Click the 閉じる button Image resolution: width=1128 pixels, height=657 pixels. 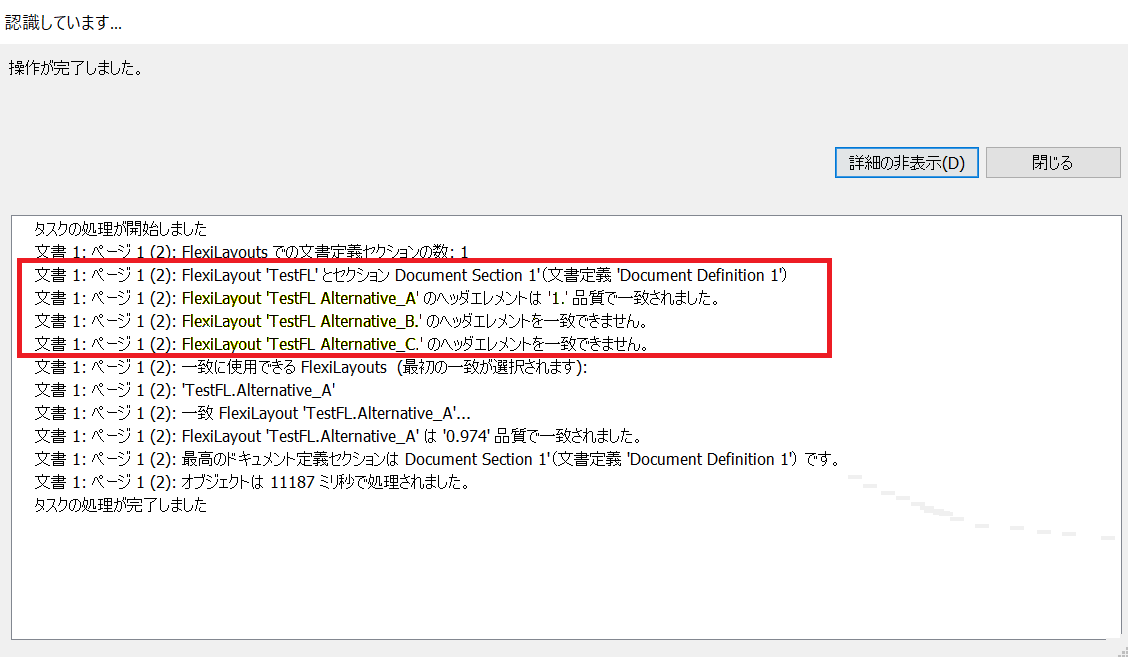1052,163
